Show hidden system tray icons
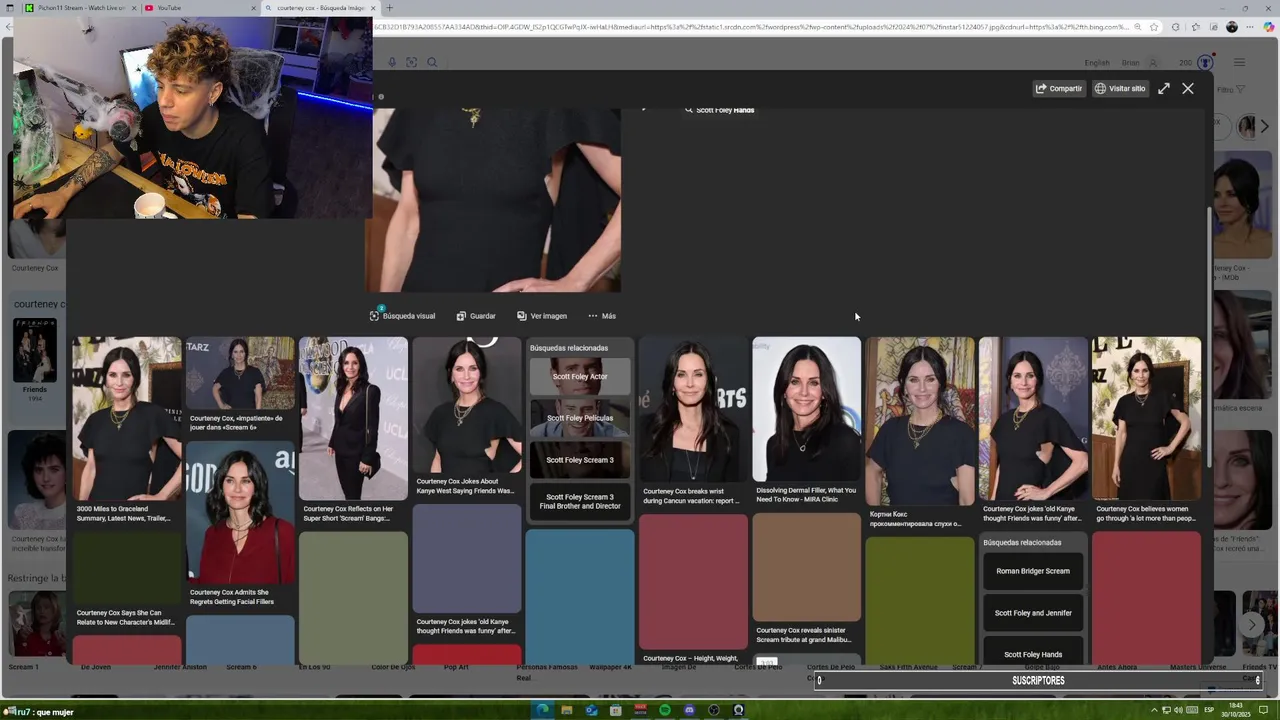This screenshot has width=1280, height=720. pos(1154,710)
